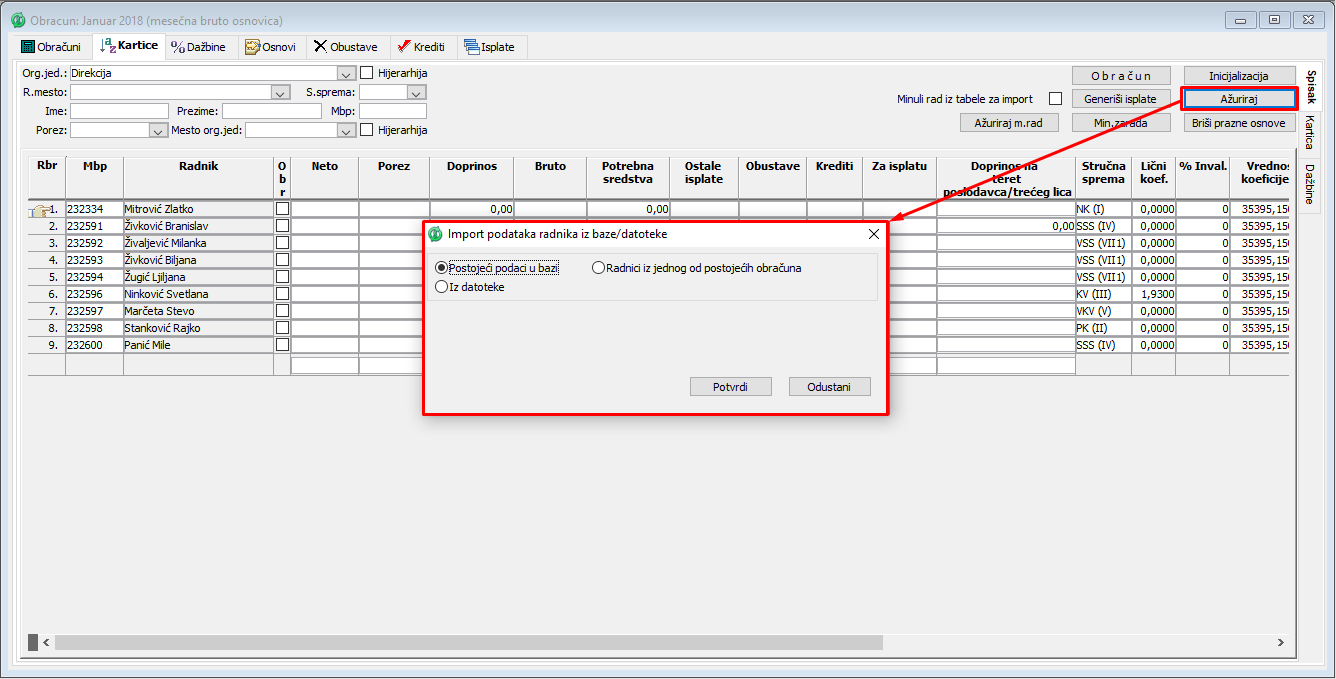Click the hand pointer row indicator icon
Viewport: 1336px width, 679px height.
(x=40, y=210)
